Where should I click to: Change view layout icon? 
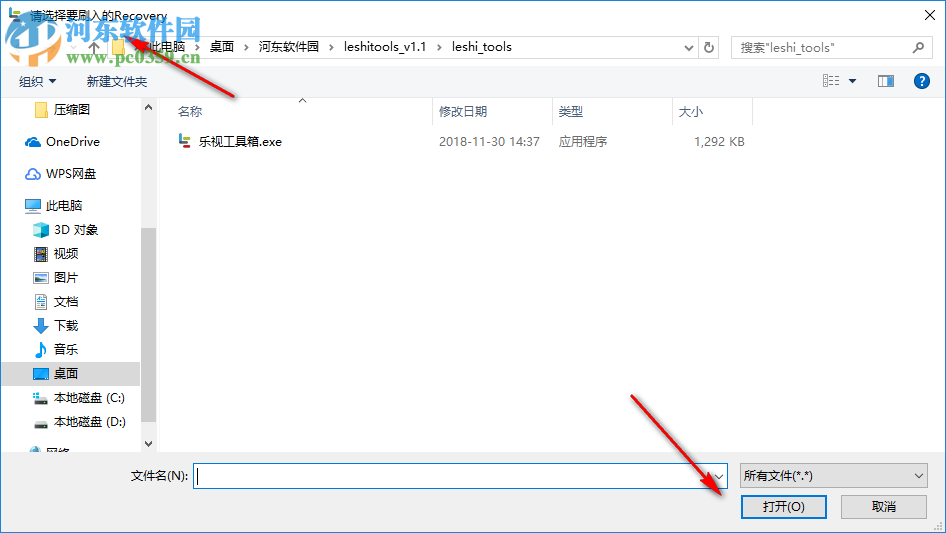pyautogui.click(x=831, y=81)
